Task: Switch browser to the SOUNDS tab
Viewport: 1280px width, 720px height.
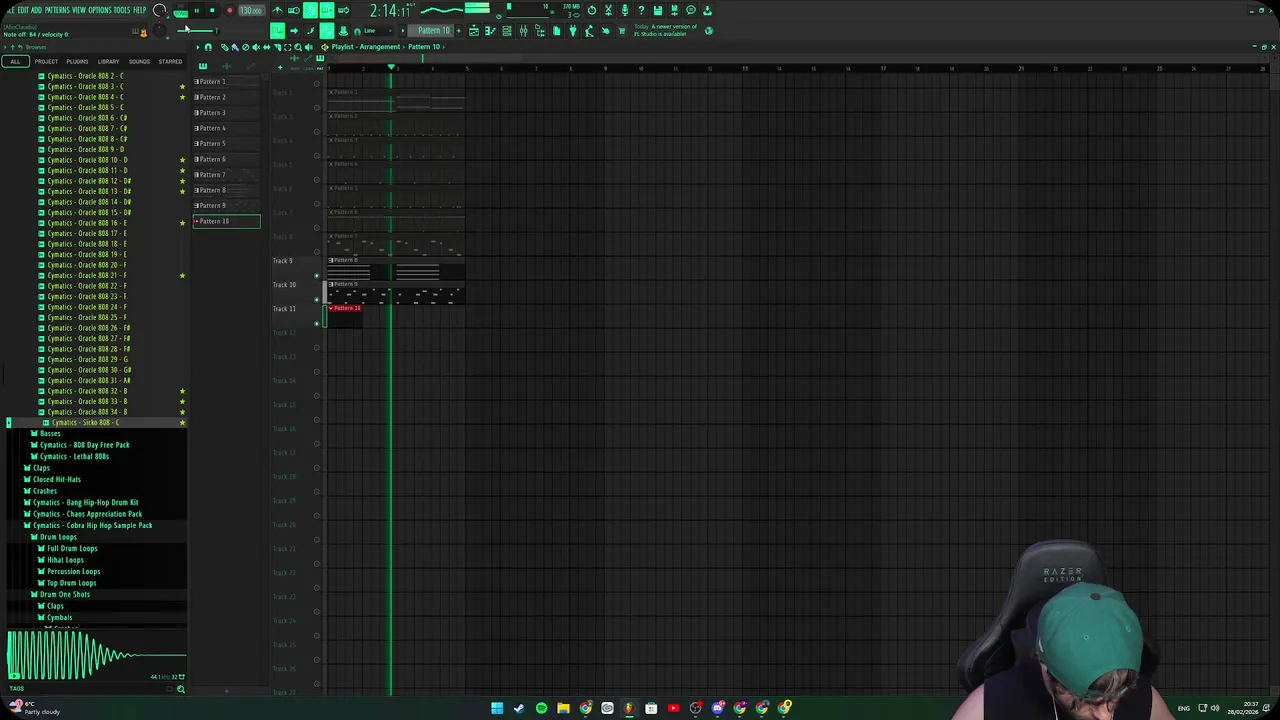Action: pyautogui.click(x=139, y=61)
